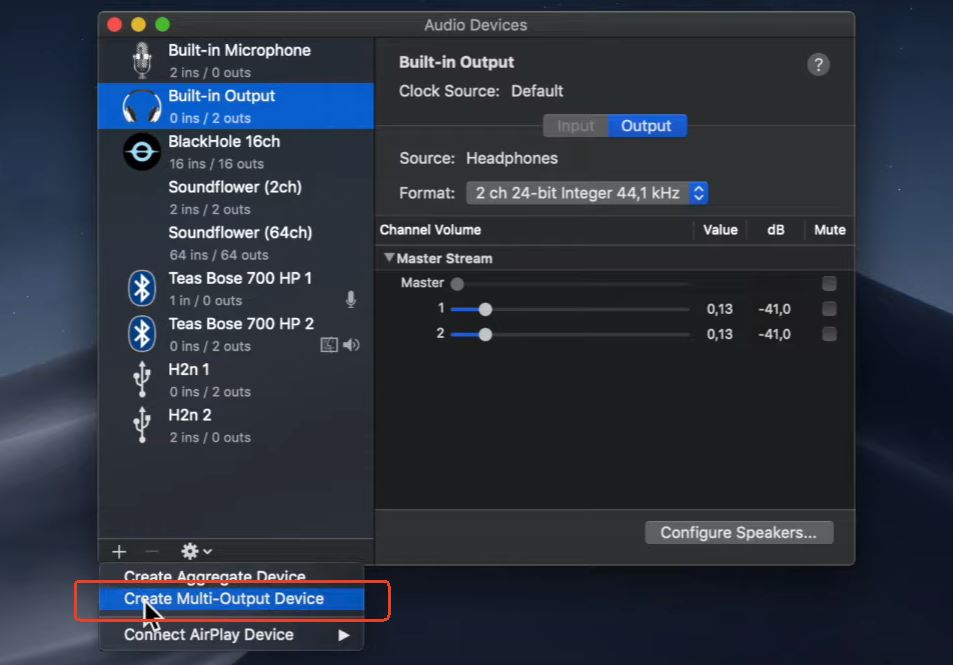Click the Headphones source label

512,159
